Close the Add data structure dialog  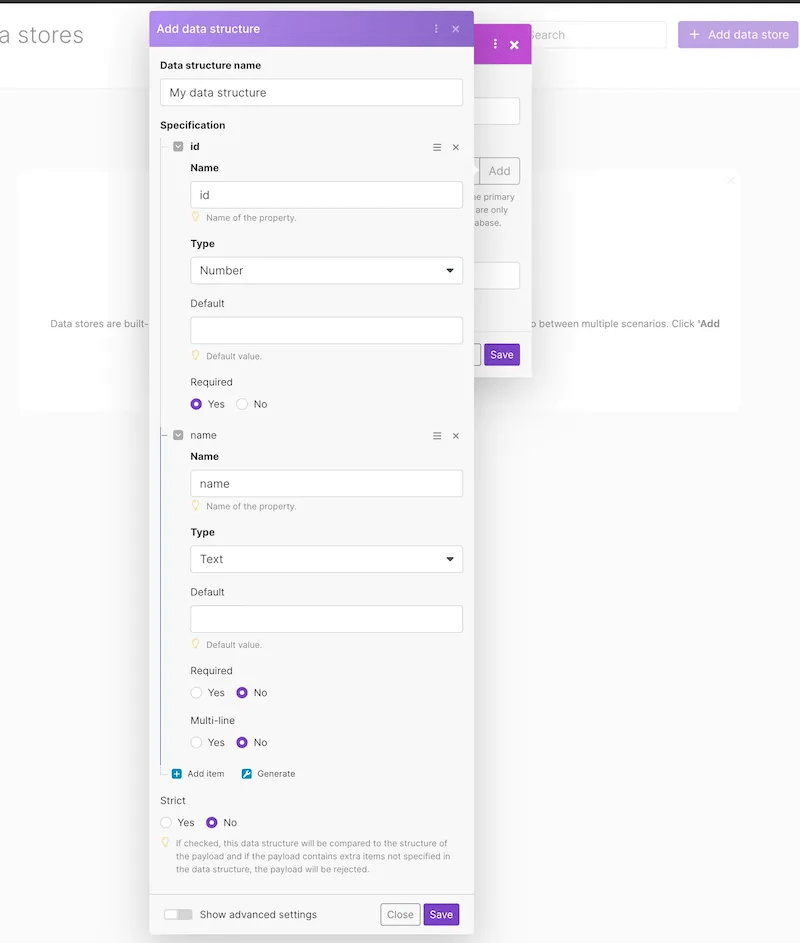click(456, 29)
